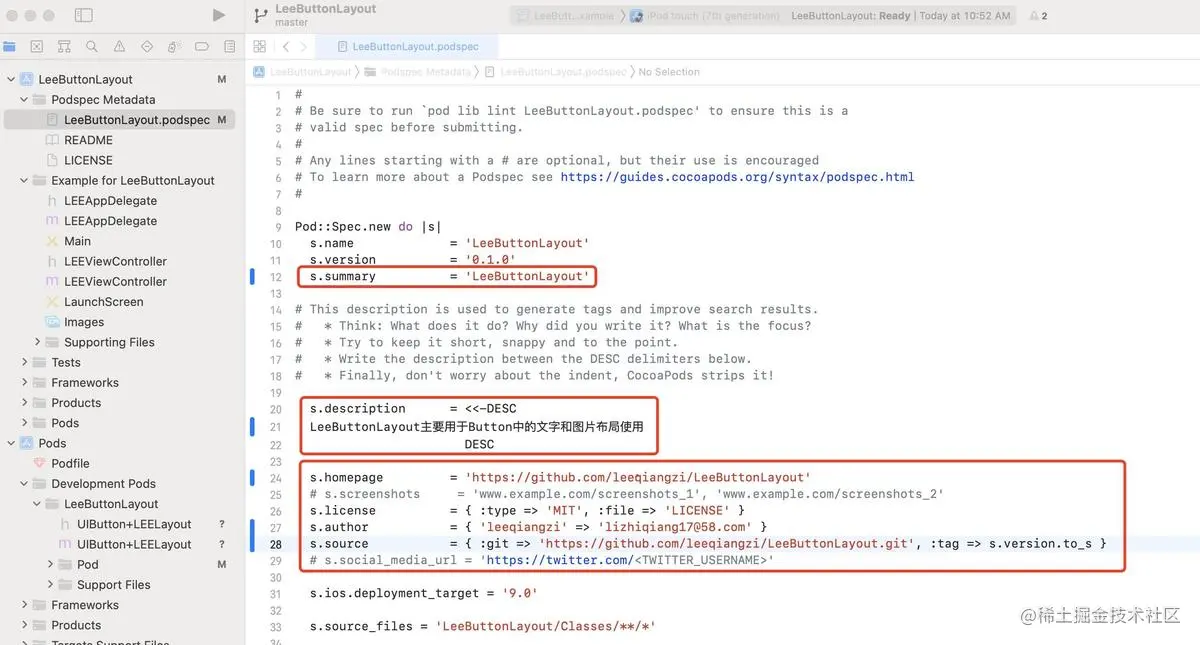Open the LEEViewController header (h) file

coord(115,261)
